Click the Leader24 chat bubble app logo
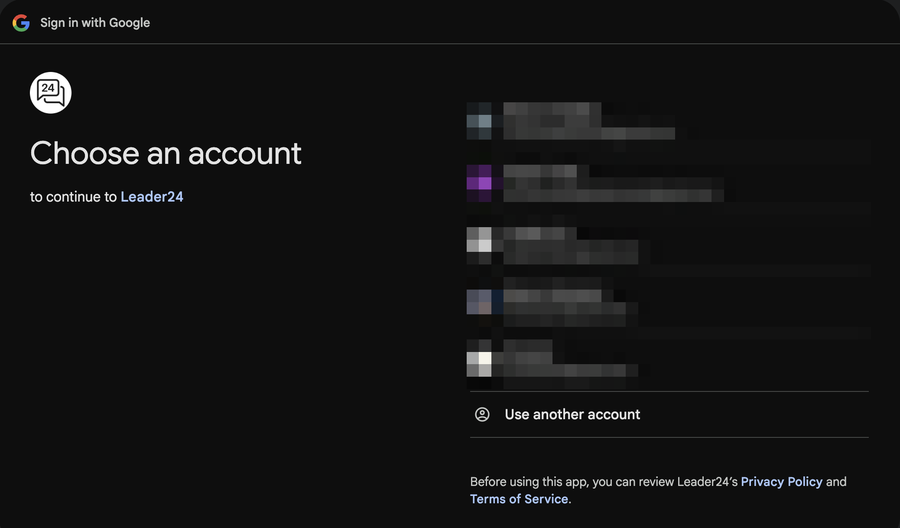Screen dimensions: 900x528 (x=51, y=92)
